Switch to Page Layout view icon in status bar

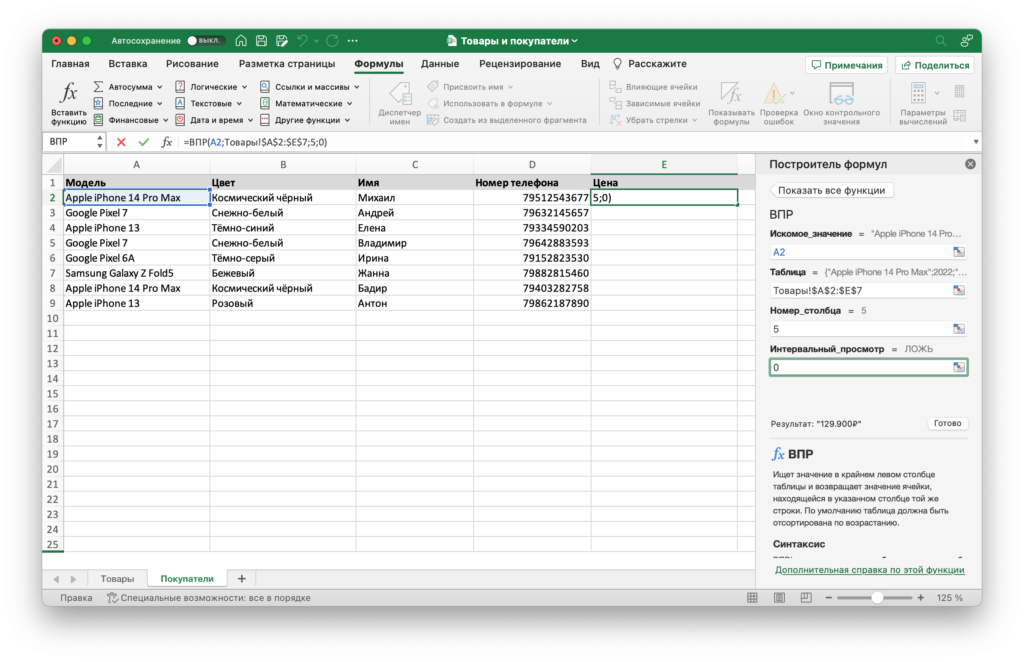click(779, 597)
